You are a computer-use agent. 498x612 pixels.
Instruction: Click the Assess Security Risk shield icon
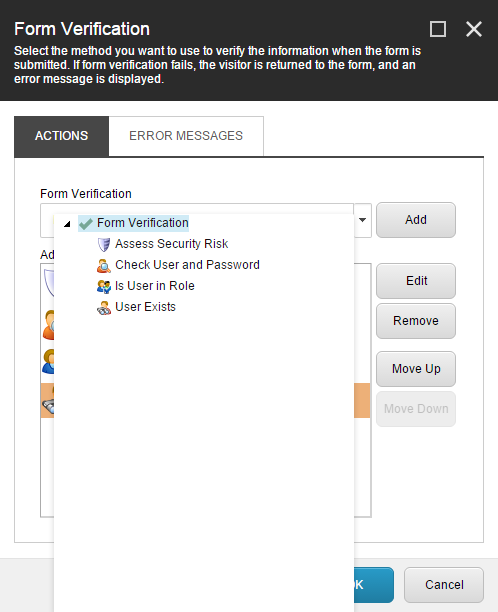[104, 244]
